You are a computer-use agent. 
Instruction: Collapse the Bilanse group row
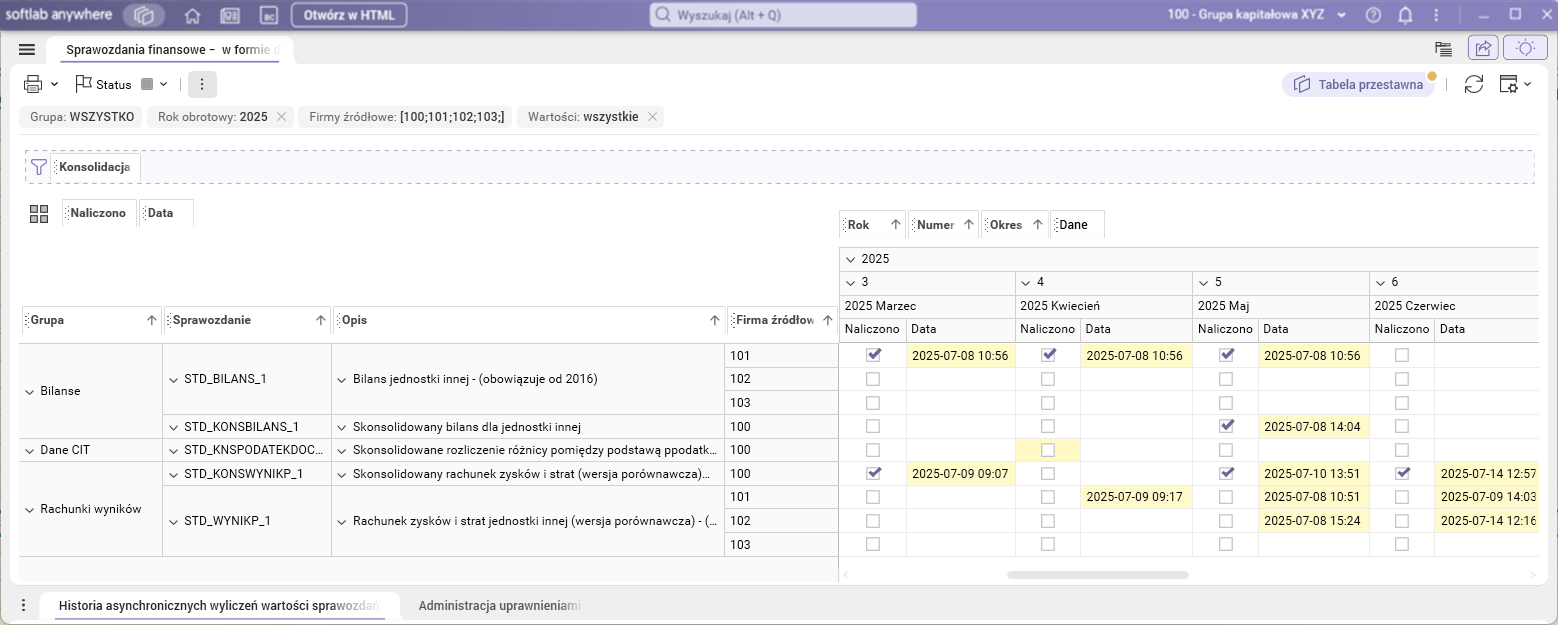coord(29,392)
